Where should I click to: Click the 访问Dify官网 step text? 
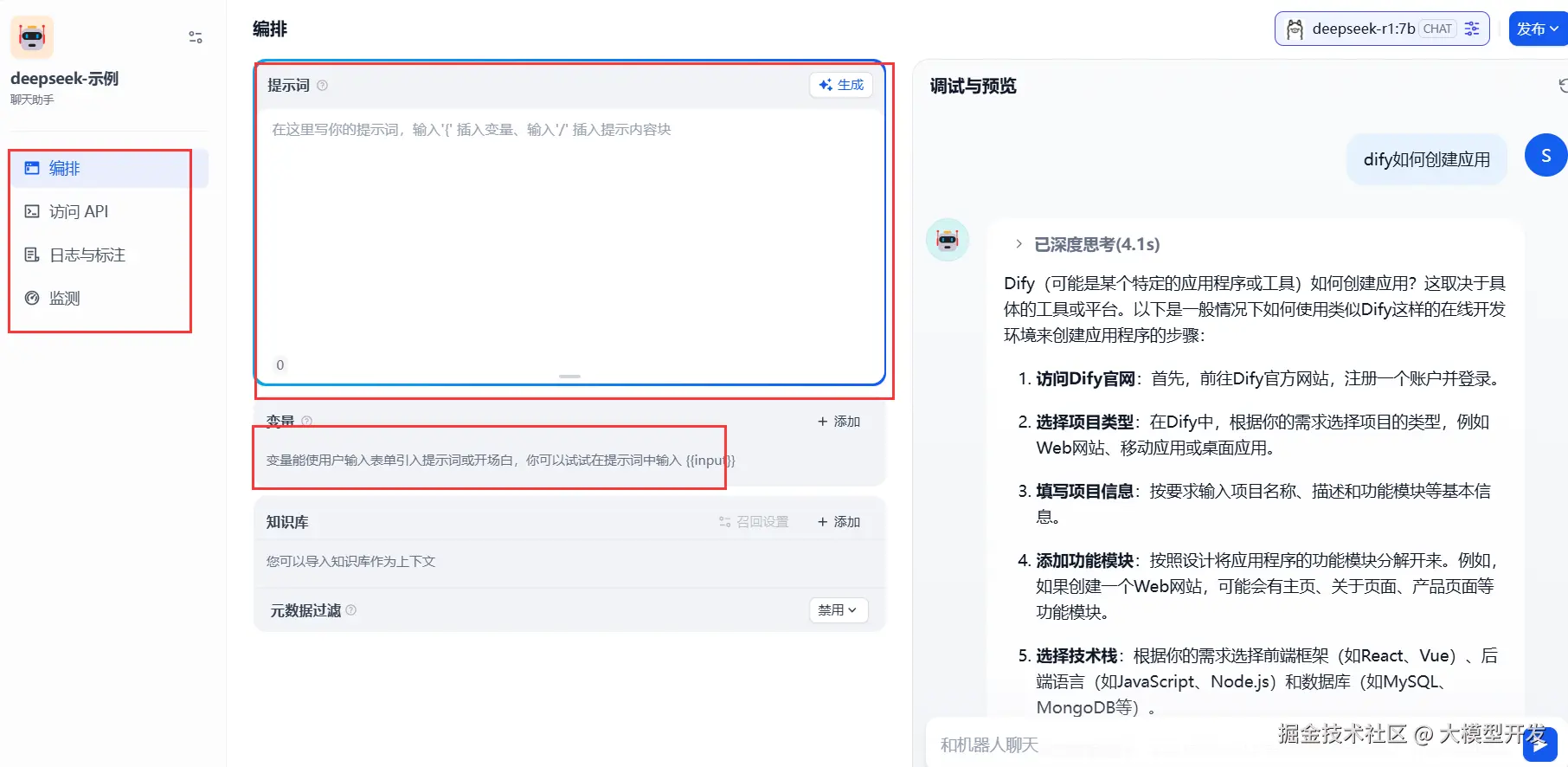[1085, 378]
